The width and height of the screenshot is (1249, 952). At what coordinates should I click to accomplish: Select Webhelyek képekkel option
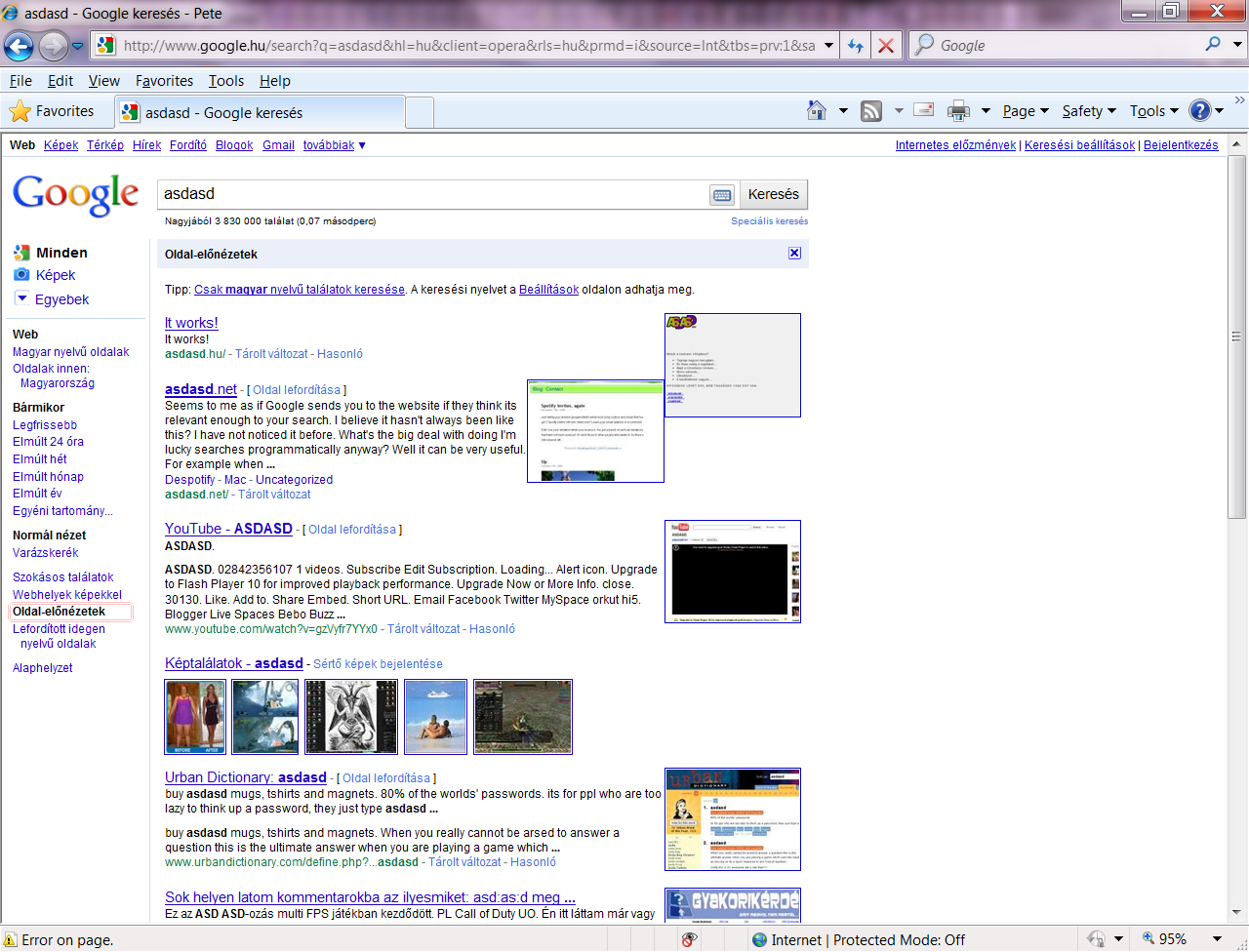click(67, 594)
